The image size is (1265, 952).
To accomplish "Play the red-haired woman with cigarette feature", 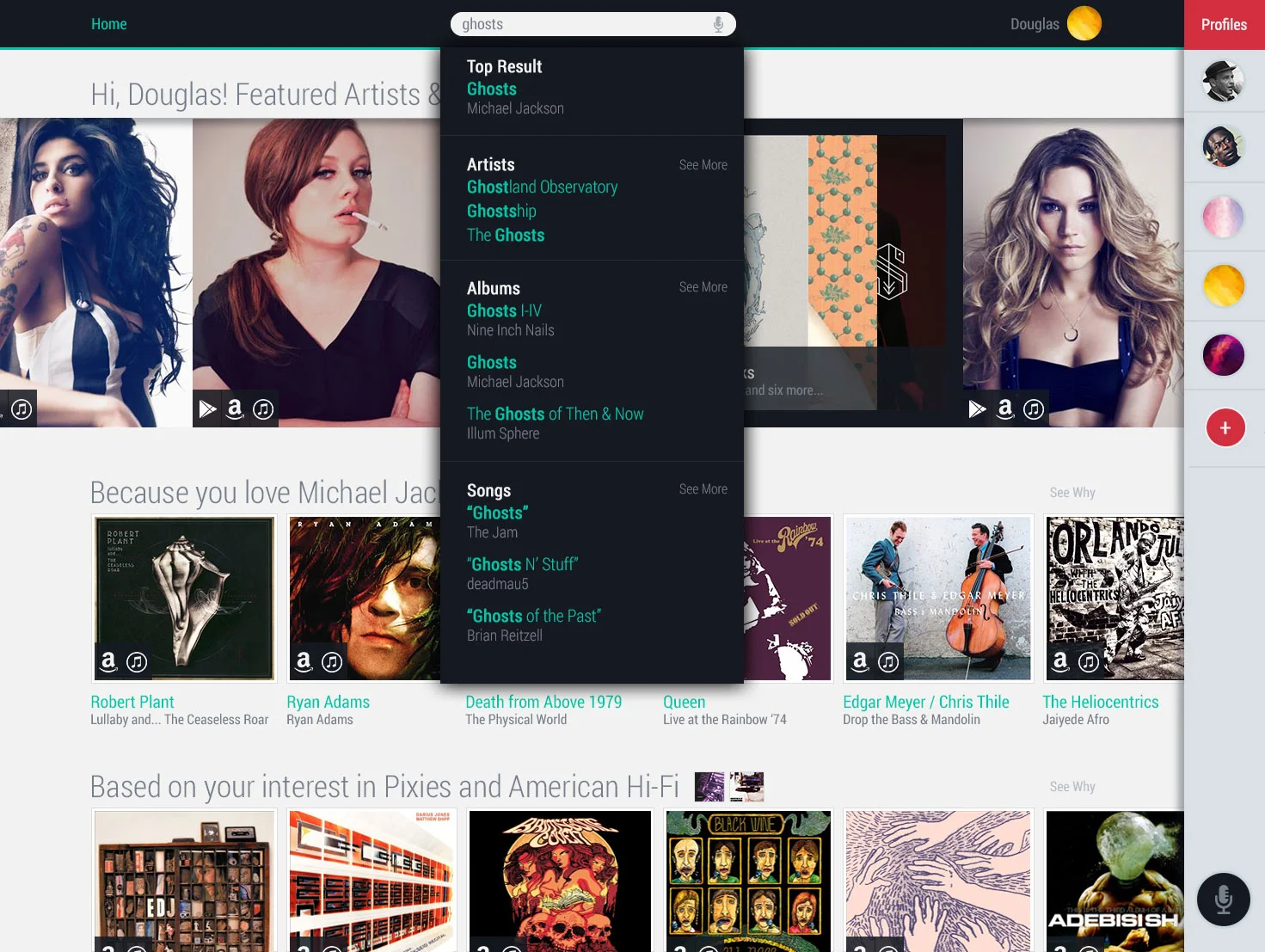I will pyautogui.click(x=207, y=408).
